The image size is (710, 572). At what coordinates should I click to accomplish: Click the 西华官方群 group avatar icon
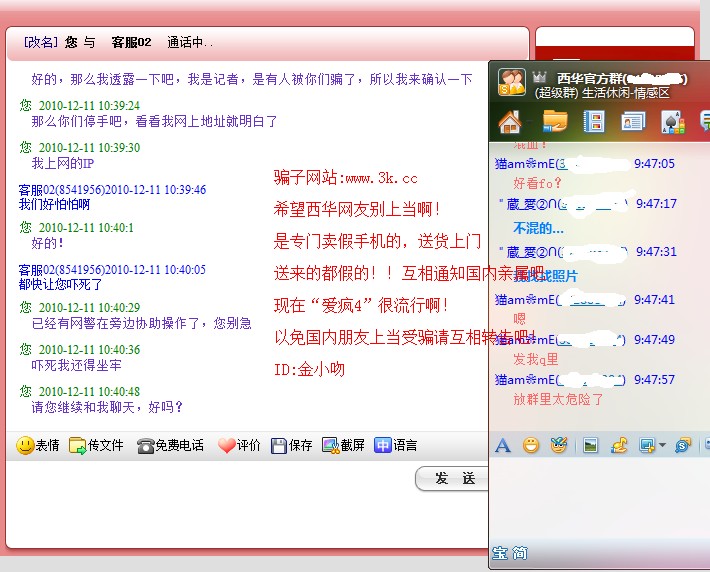click(512, 82)
